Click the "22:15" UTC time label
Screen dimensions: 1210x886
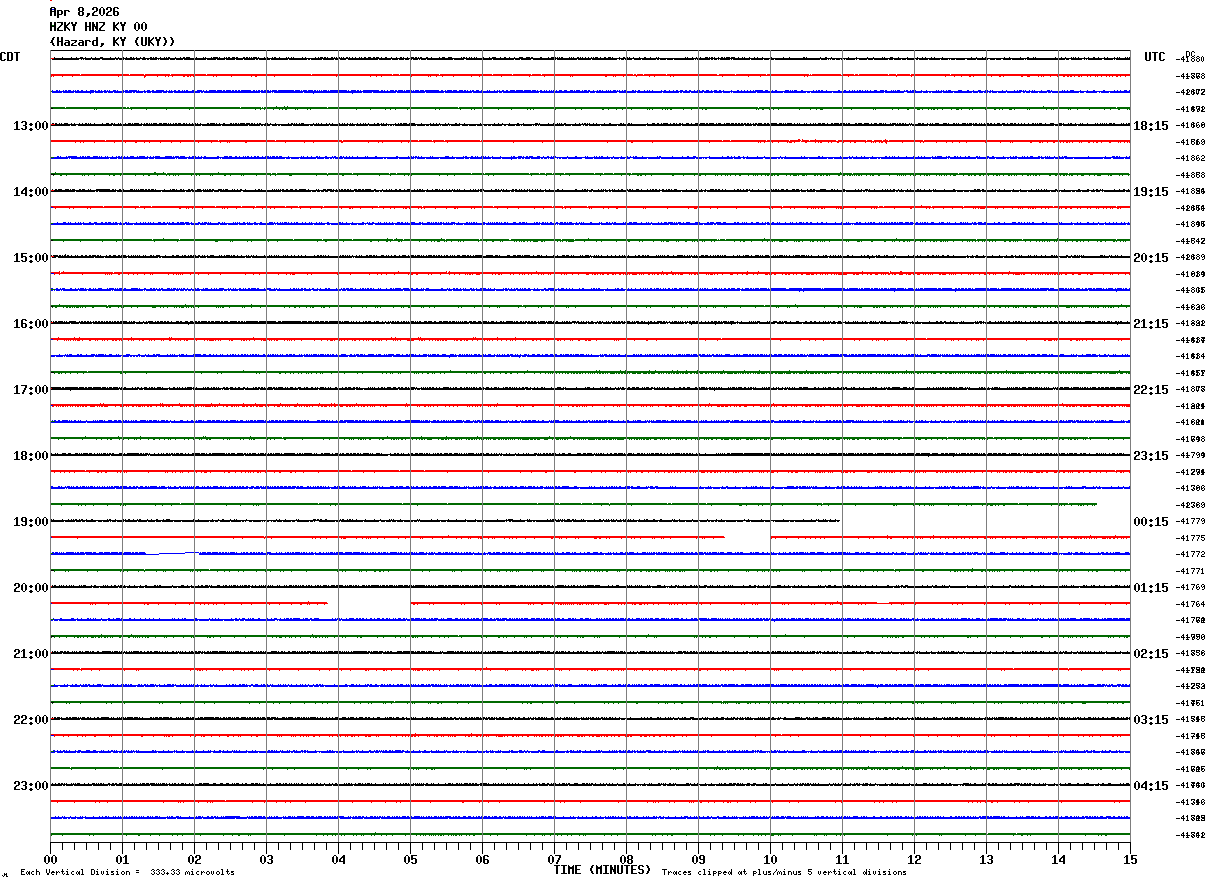point(1151,390)
